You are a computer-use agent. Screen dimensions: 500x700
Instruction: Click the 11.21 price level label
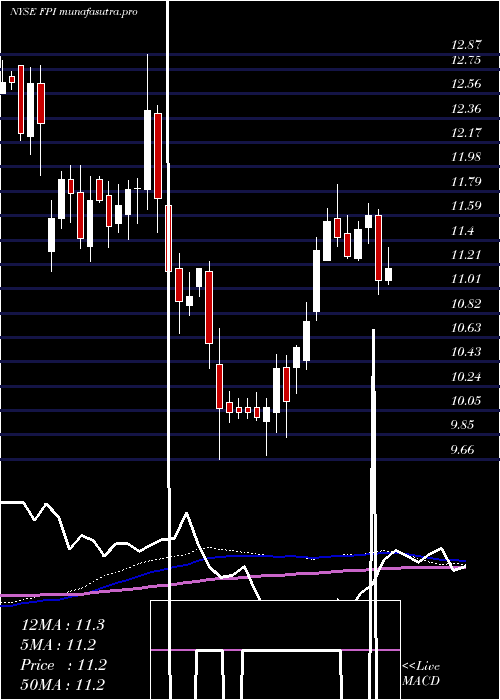click(466, 254)
